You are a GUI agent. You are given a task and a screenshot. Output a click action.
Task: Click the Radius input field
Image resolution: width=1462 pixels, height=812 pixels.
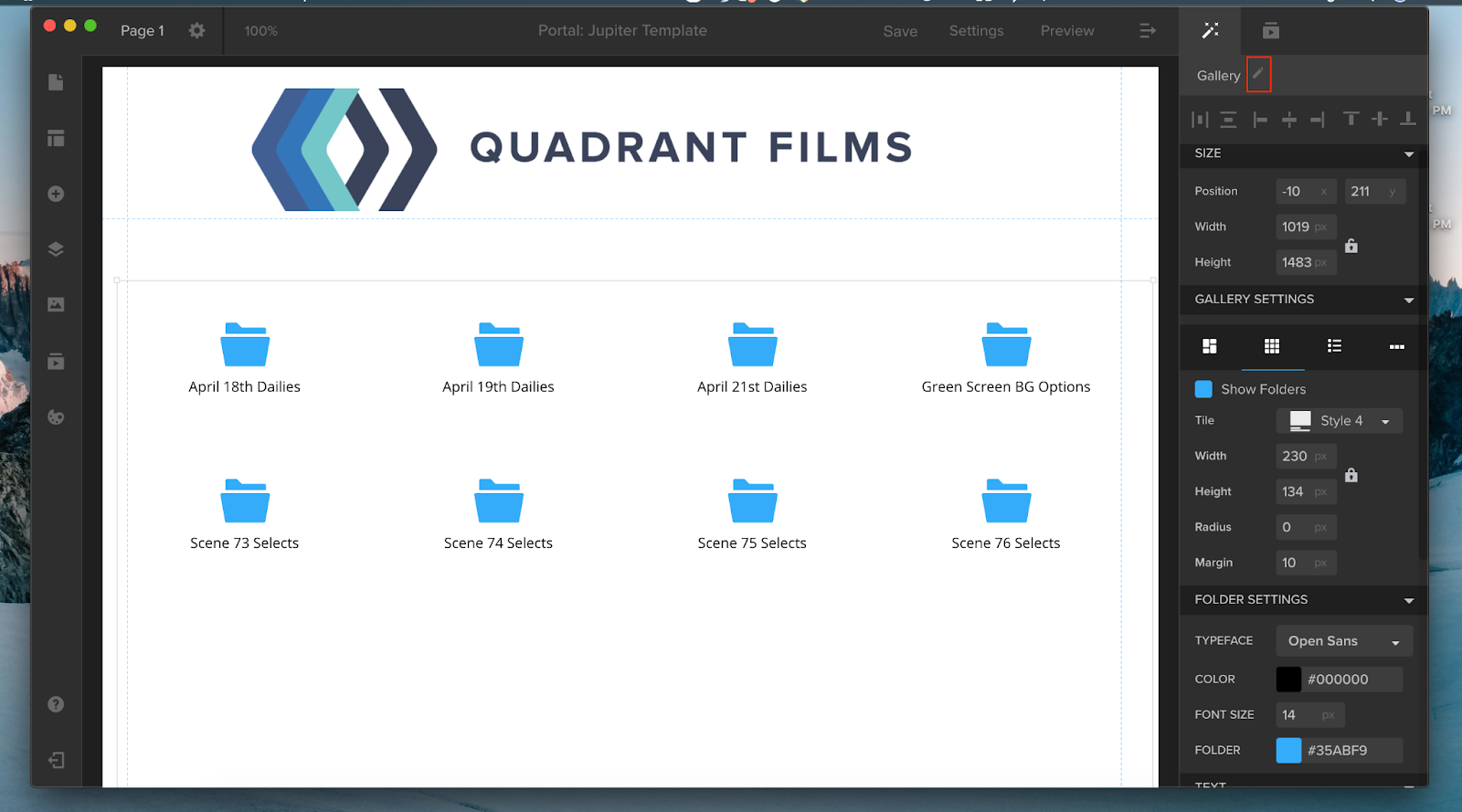coord(1307,527)
